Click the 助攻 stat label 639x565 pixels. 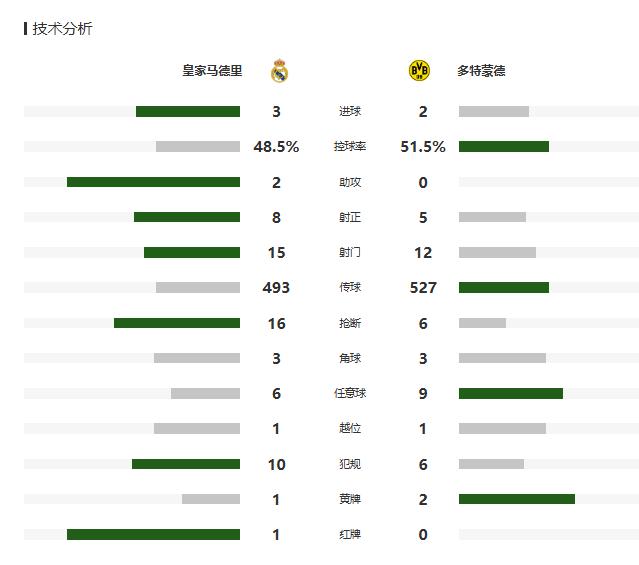pos(350,182)
